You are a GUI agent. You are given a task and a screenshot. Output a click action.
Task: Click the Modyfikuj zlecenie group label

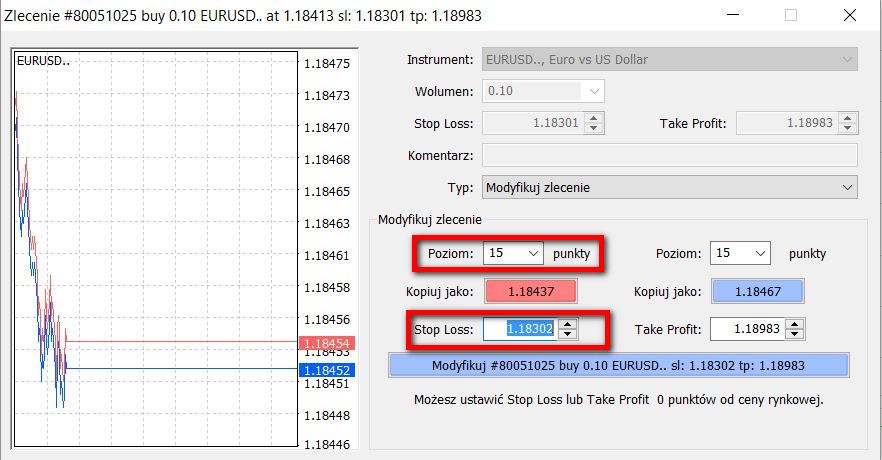click(x=430, y=219)
